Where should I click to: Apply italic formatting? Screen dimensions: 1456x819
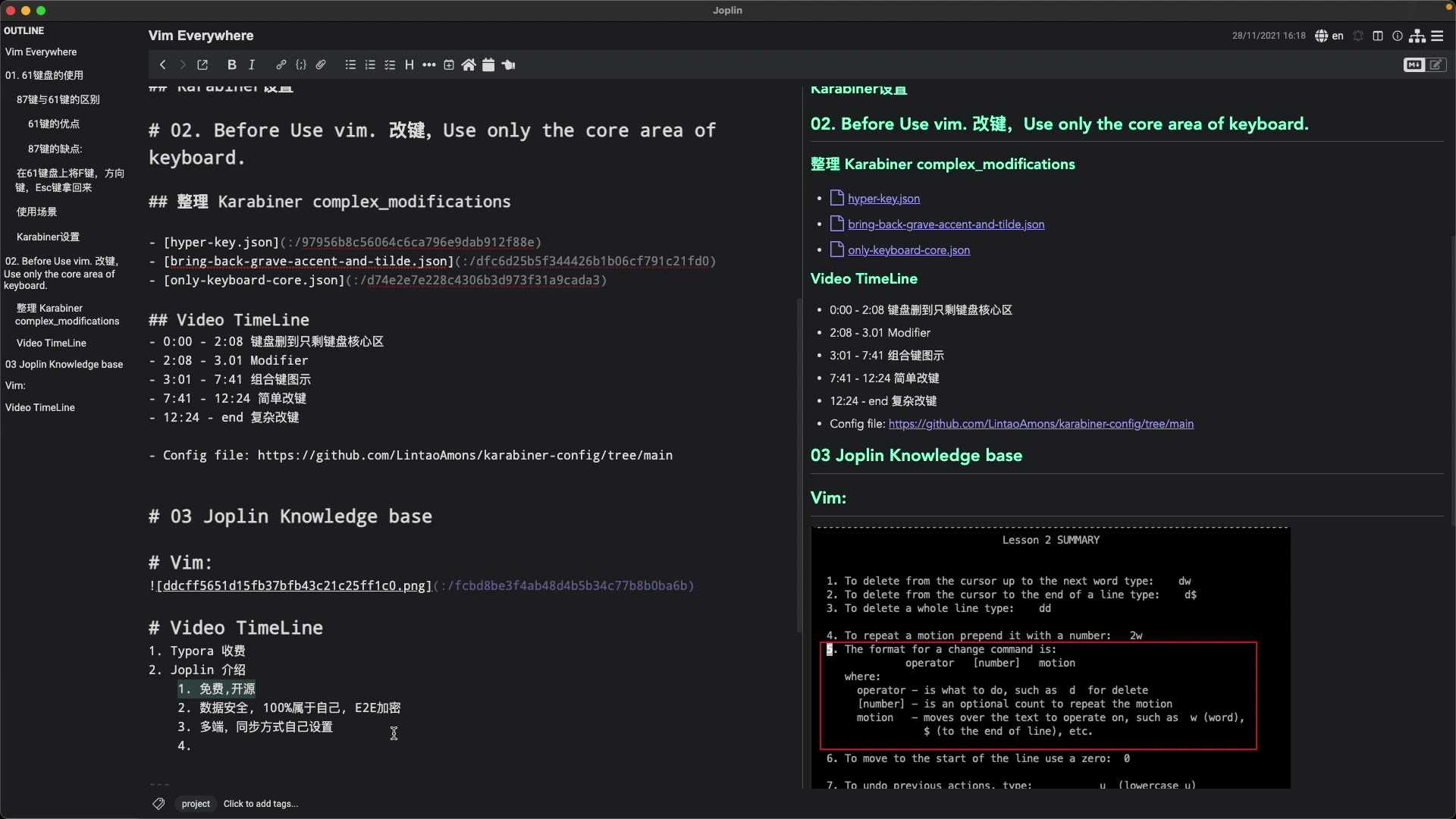(x=252, y=65)
